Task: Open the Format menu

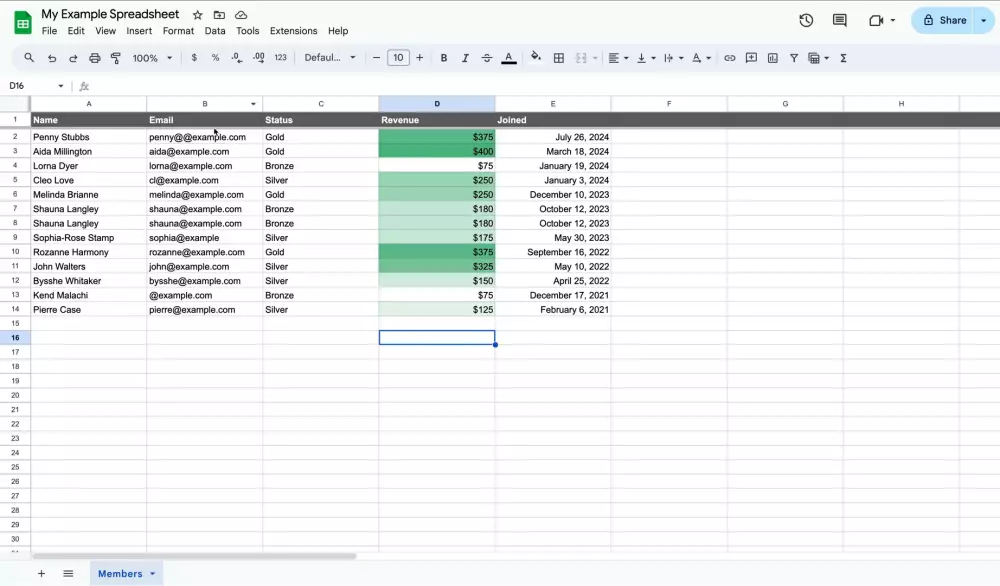Action: tap(178, 31)
